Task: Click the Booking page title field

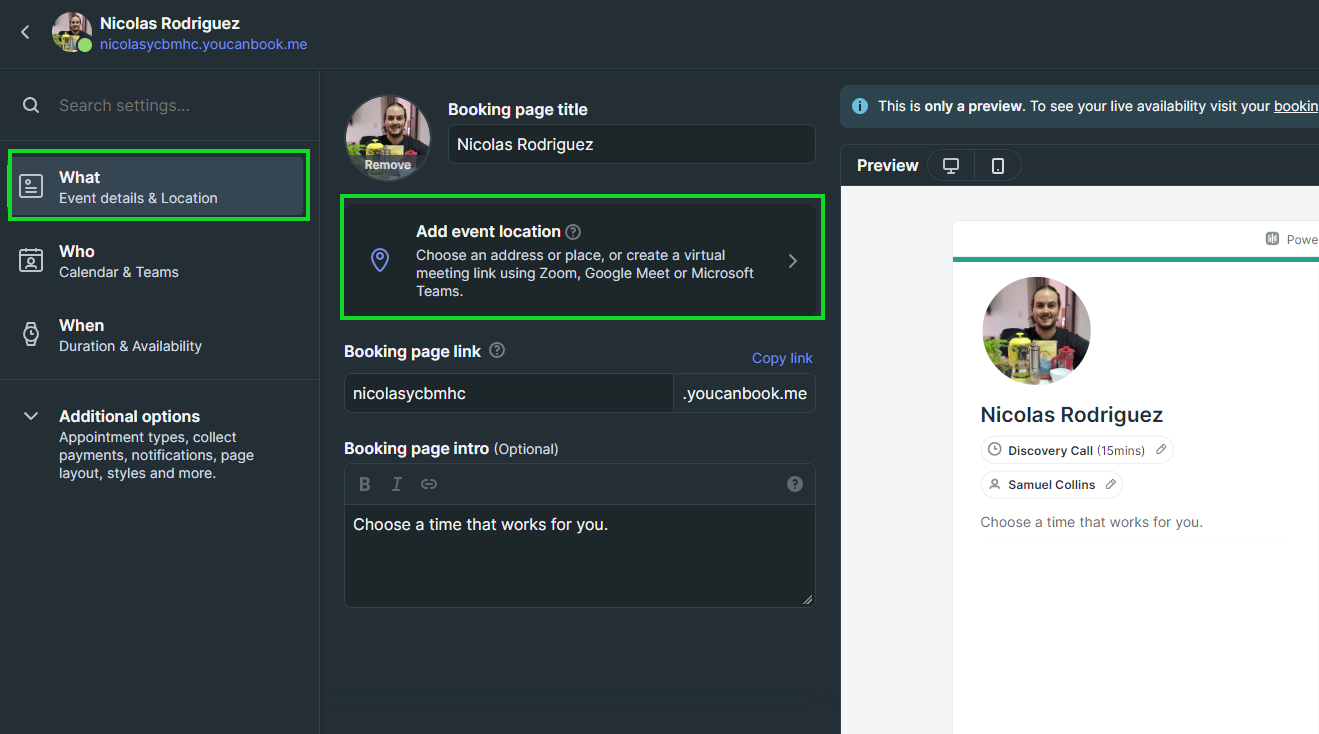Action: pos(631,144)
